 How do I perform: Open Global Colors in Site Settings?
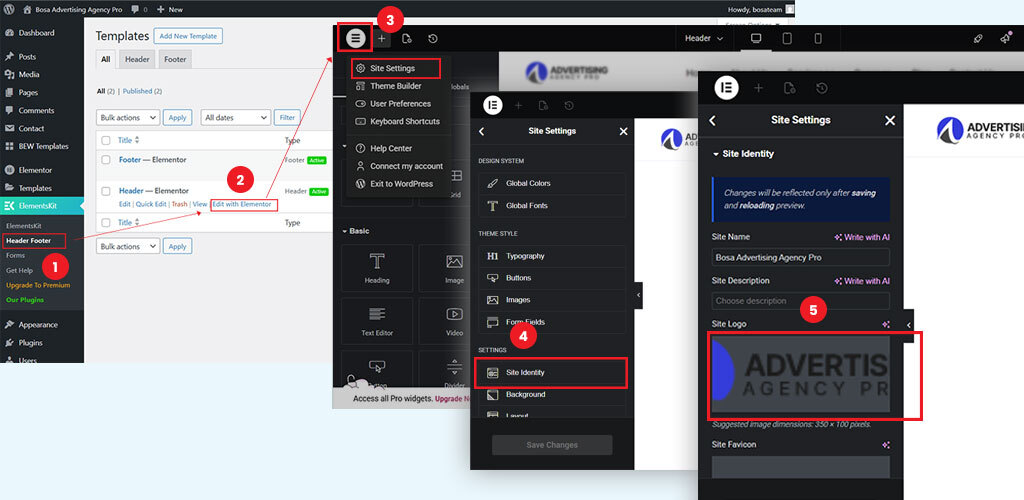point(552,183)
